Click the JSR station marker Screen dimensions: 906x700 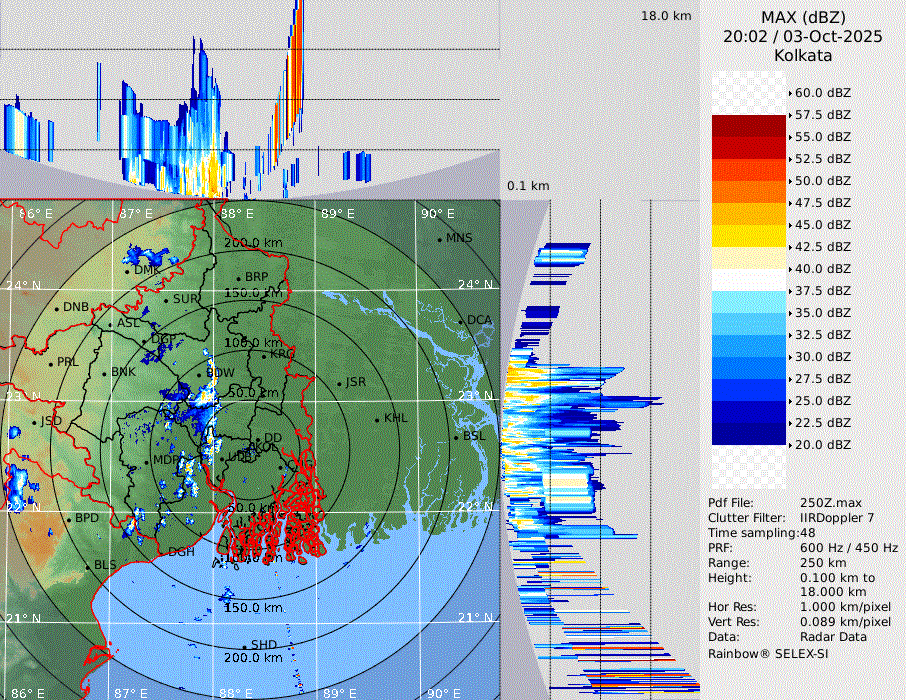click(339, 383)
